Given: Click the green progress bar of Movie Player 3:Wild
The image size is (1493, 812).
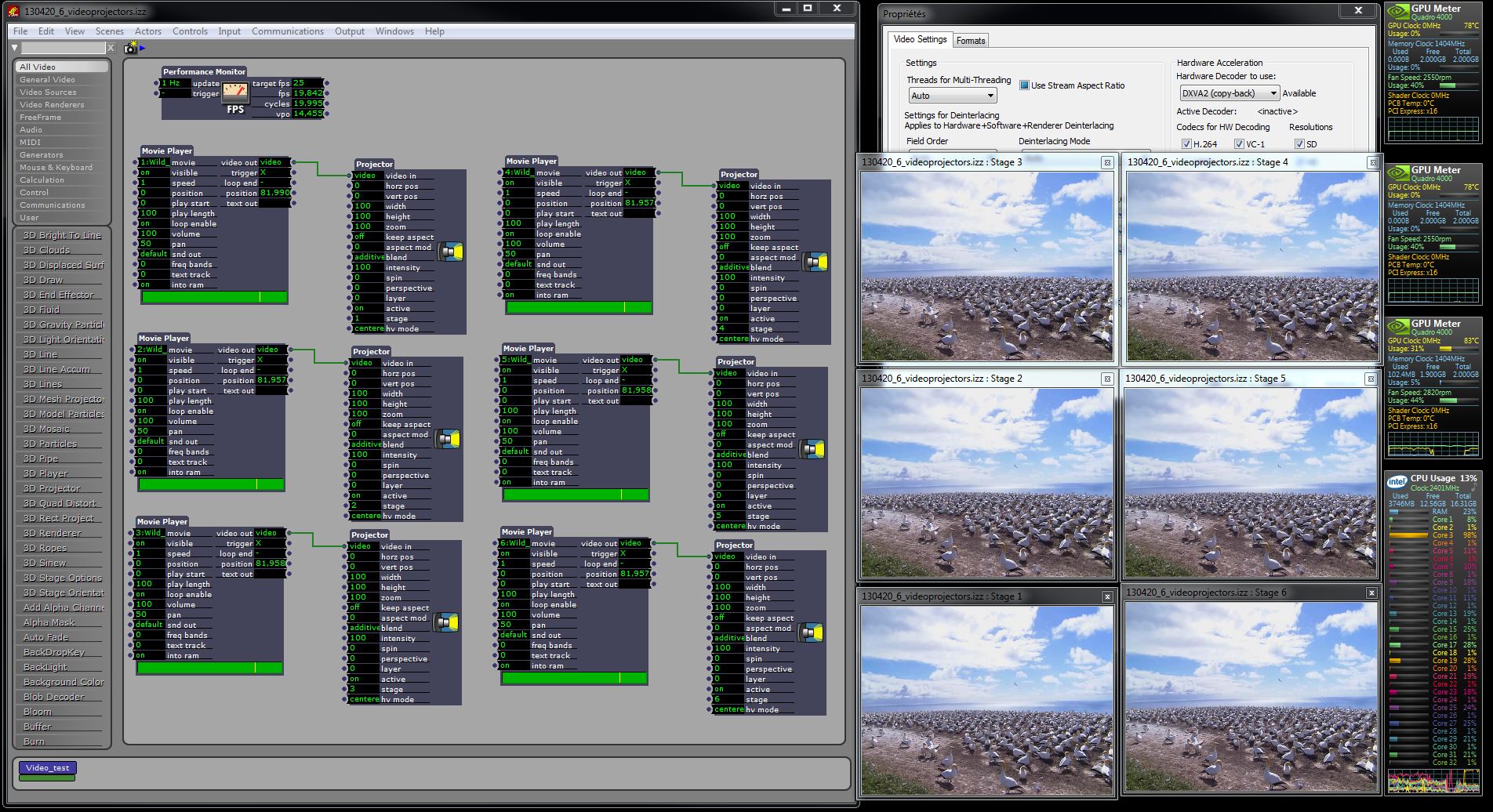Looking at the screenshot, I should pos(209,668).
